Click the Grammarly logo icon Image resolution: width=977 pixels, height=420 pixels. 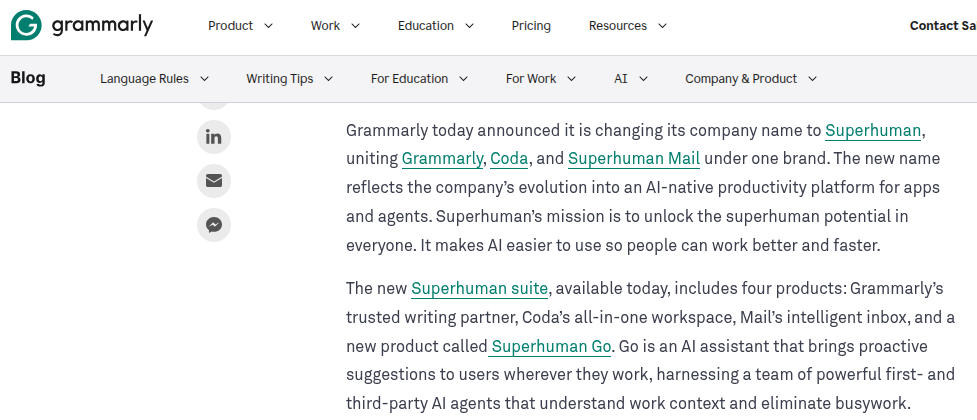coord(26,26)
